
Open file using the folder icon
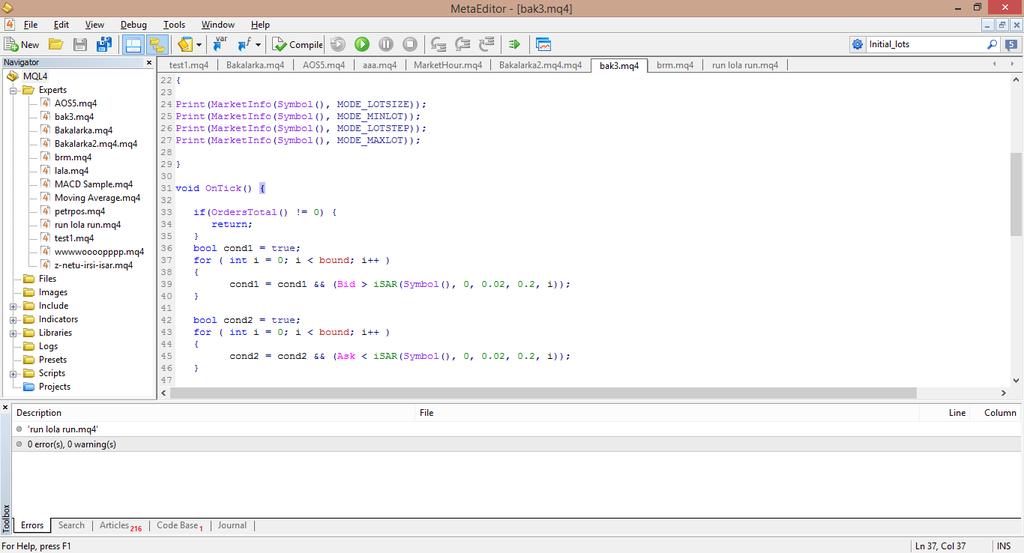coord(56,44)
